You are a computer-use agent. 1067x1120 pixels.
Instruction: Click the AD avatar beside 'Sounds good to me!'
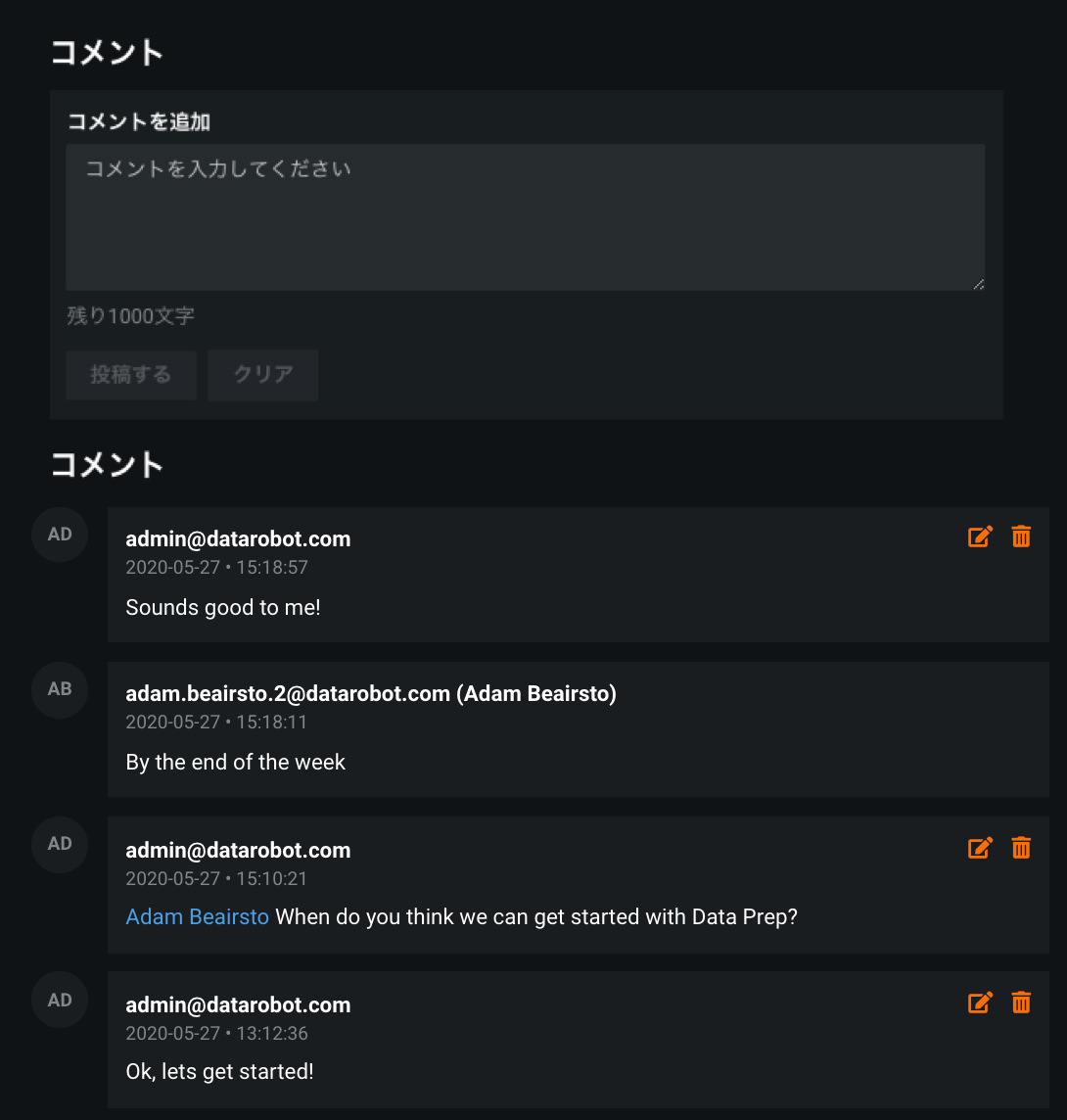pos(60,535)
